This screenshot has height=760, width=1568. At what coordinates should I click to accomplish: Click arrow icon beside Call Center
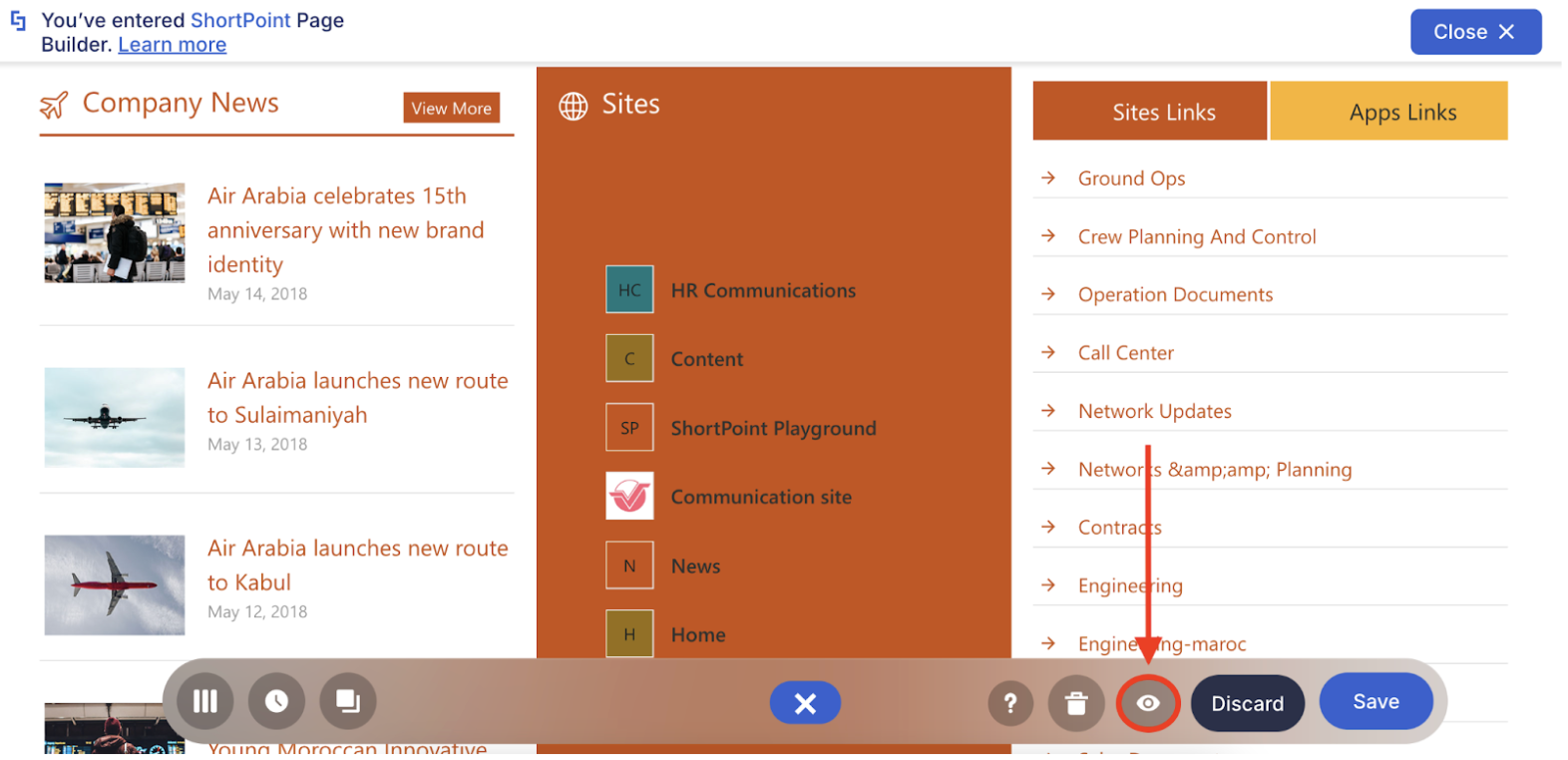coord(1048,352)
